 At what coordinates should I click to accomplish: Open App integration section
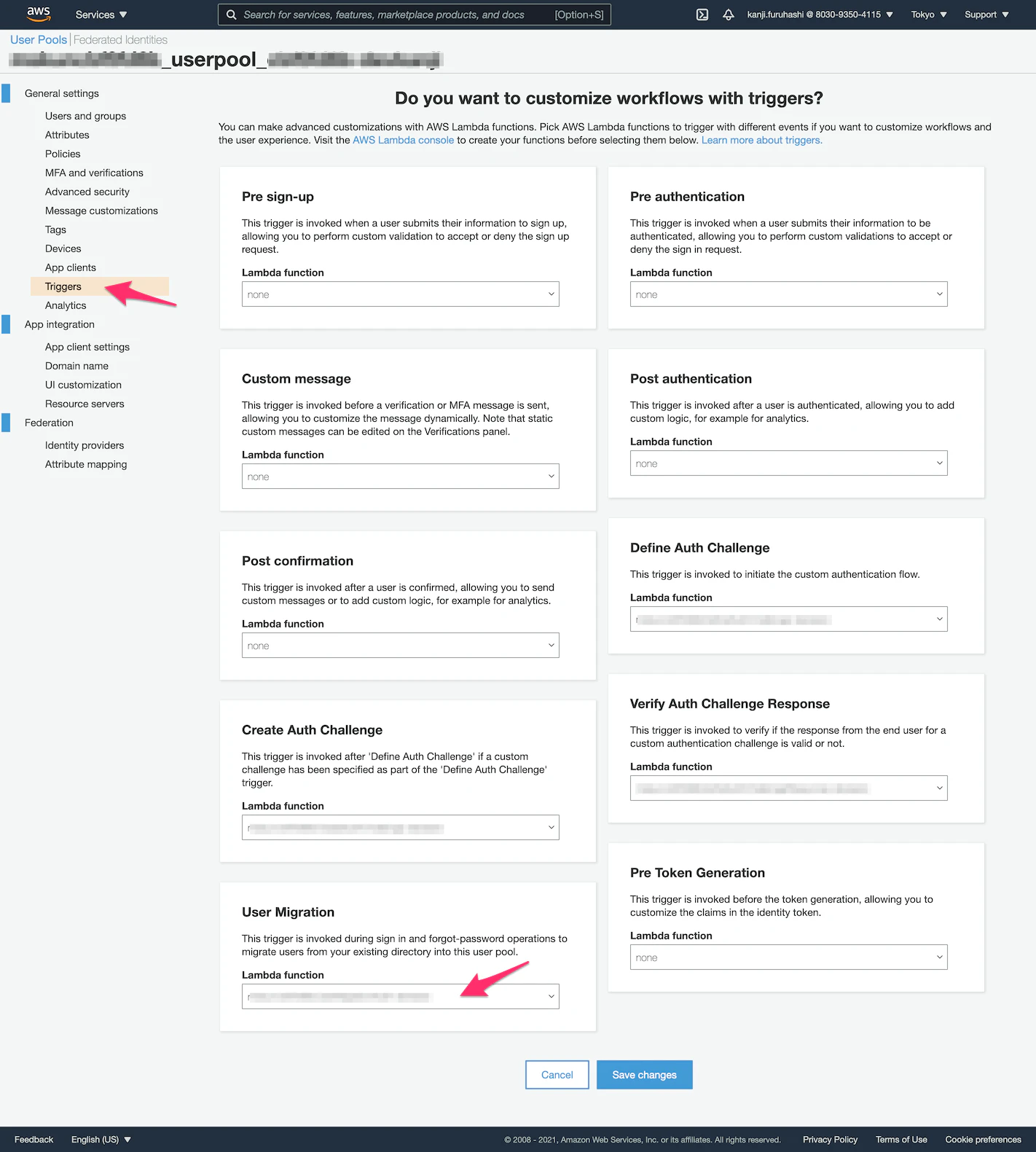click(x=60, y=324)
